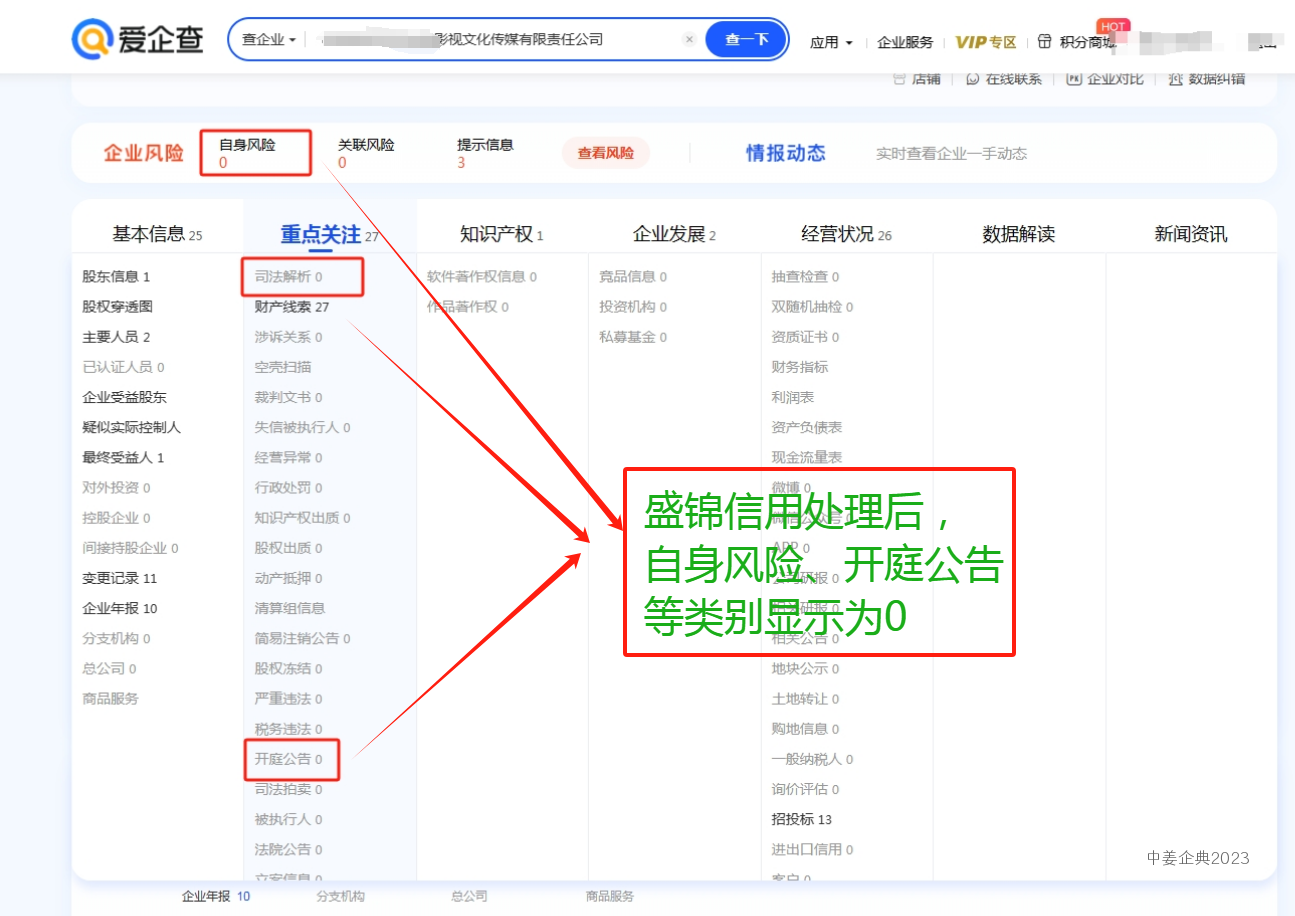Open 司法解析 0 item
Screen dimensions: 1295x916
coord(288,277)
